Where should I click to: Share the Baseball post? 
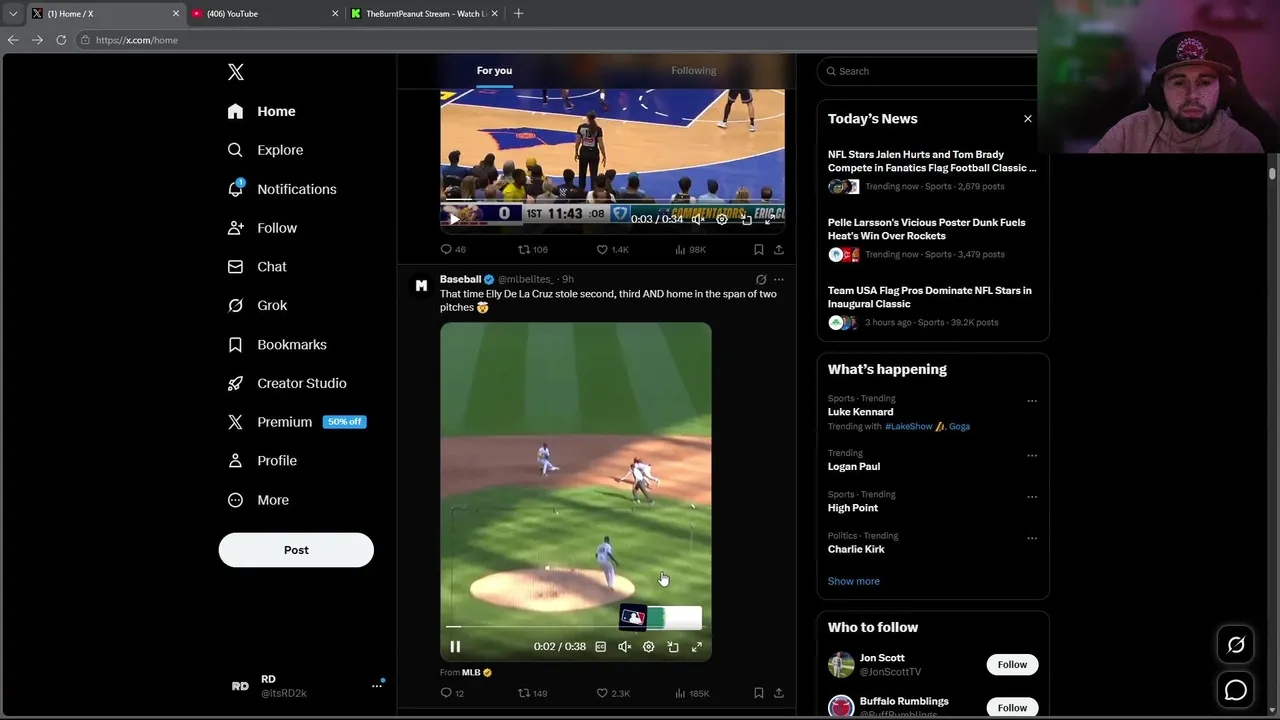[x=778, y=693]
